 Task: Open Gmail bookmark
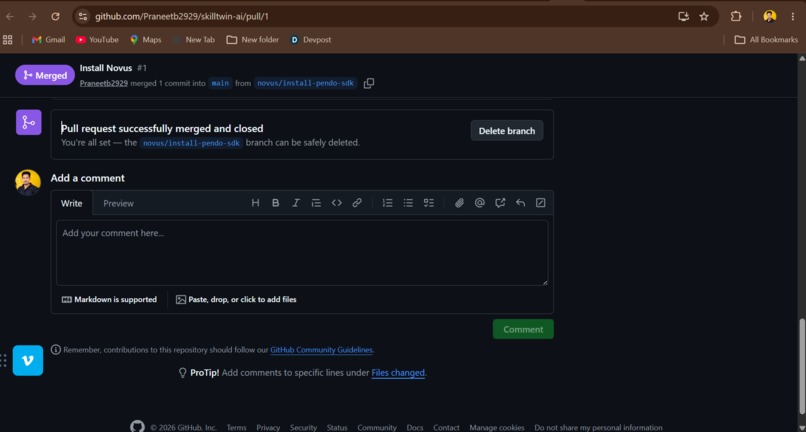pos(48,40)
